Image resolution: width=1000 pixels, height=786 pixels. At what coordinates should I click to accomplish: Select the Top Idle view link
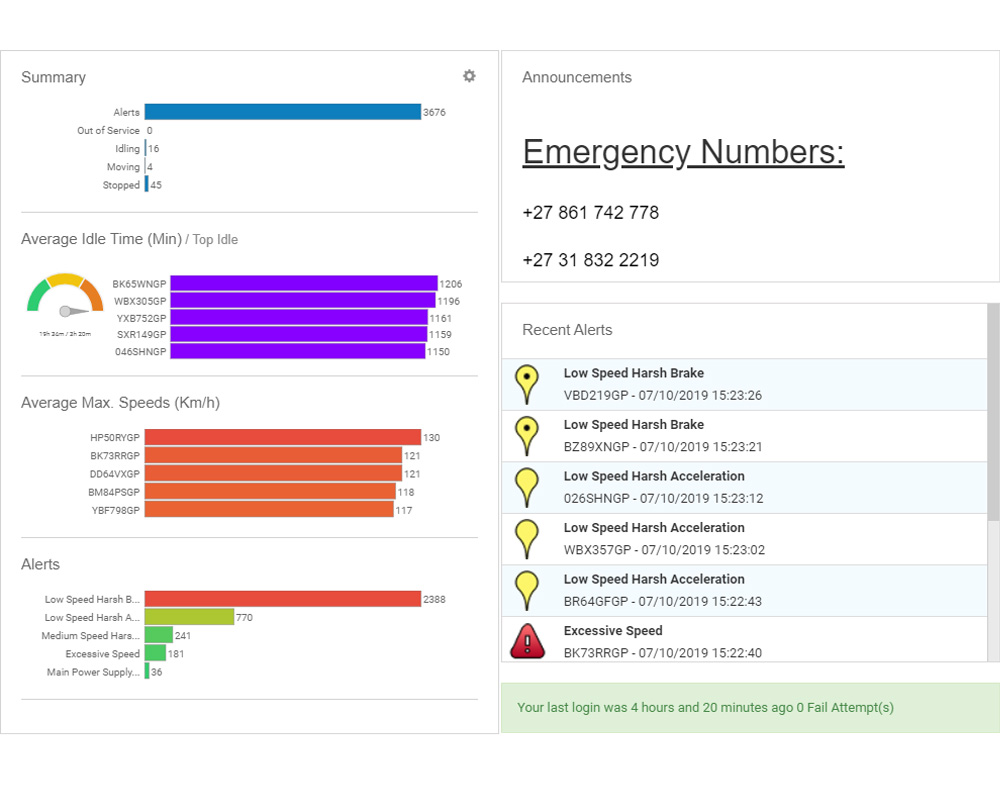click(215, 240)
